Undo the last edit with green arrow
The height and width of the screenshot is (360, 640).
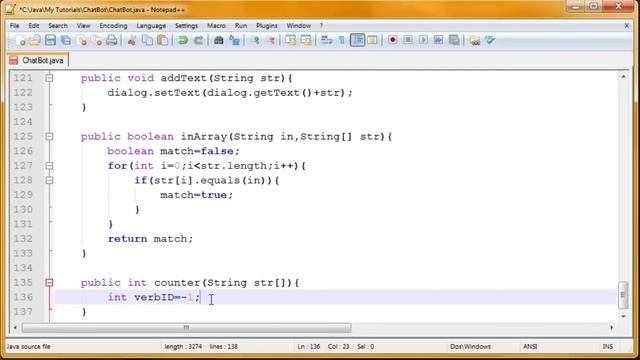click(x=183, y=40)
